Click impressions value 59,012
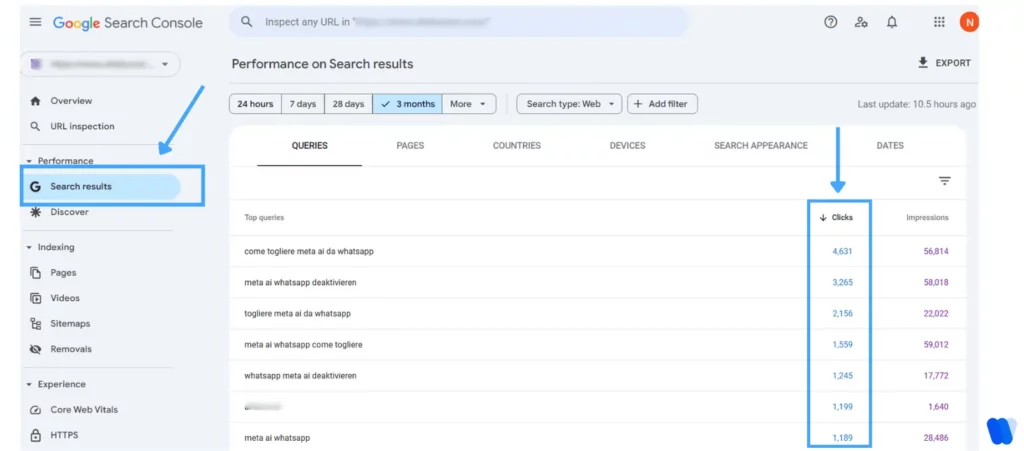Screen dimensions: 1024x451 click(x=936, y=345)
